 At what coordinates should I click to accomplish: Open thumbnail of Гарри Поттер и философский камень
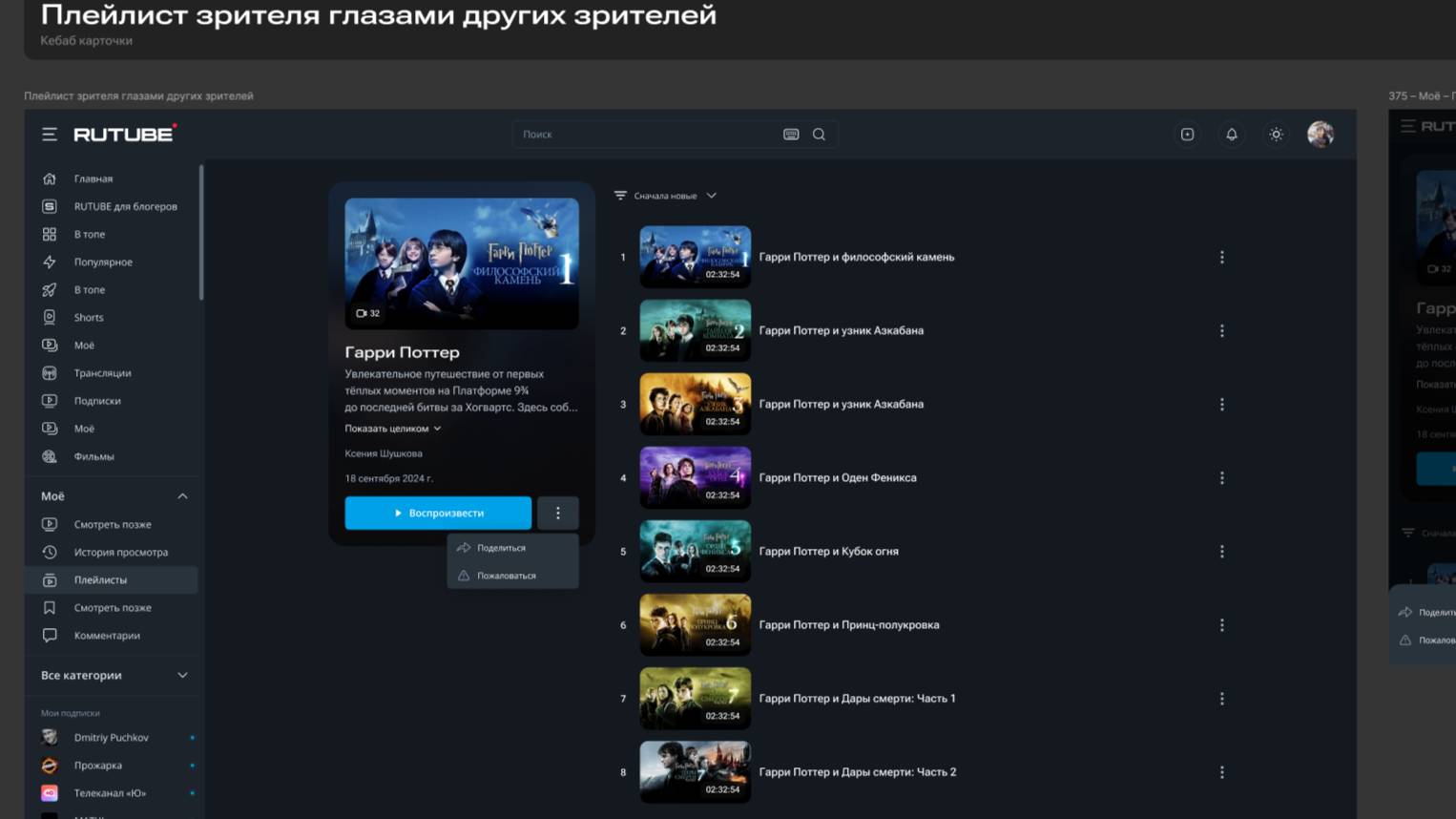tap(695, 257)
